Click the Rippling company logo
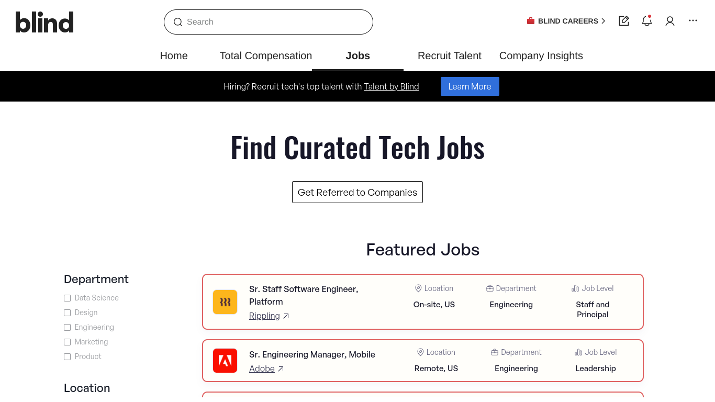Viewport: 715px width, 402px height. point(225,302)
